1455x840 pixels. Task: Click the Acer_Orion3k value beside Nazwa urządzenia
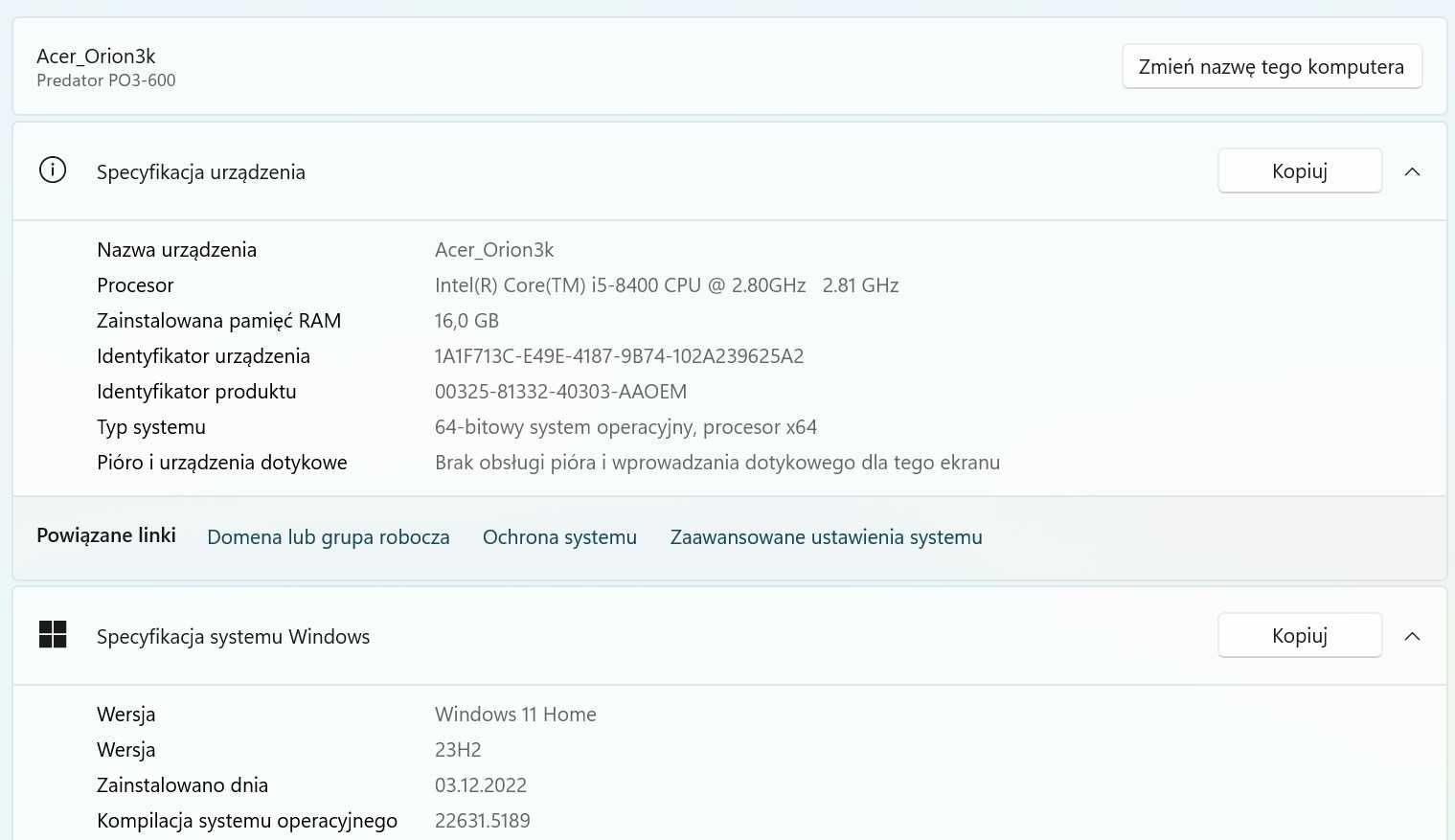pyautogui.click(x=494, y=250)
